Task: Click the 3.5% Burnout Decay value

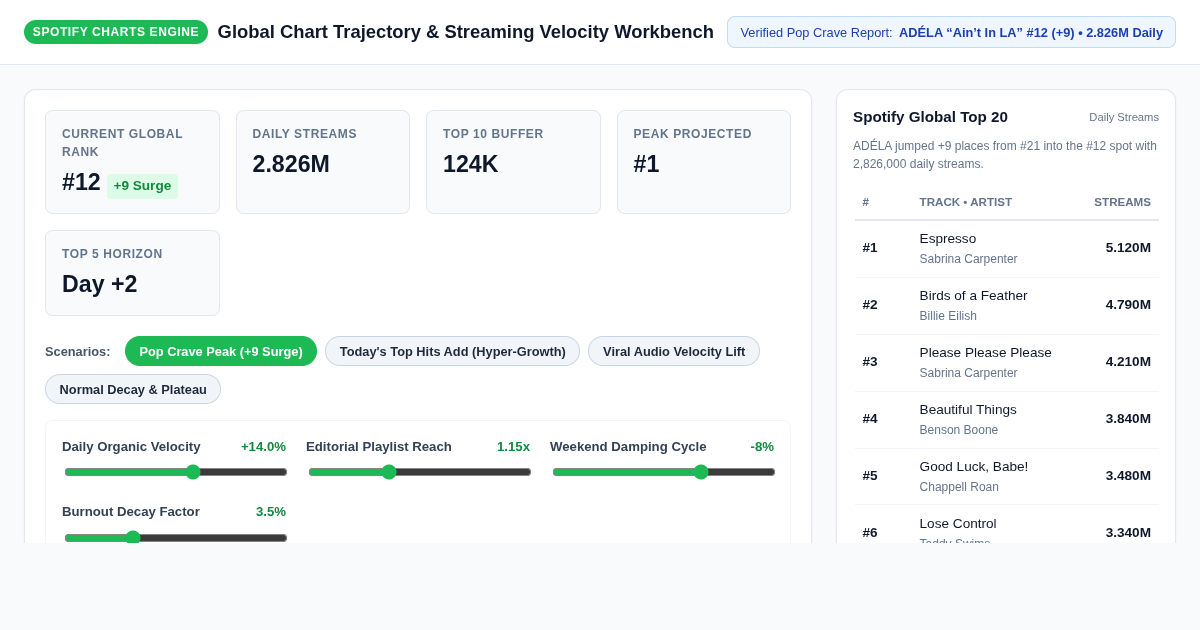Action: tap(271, 512)
